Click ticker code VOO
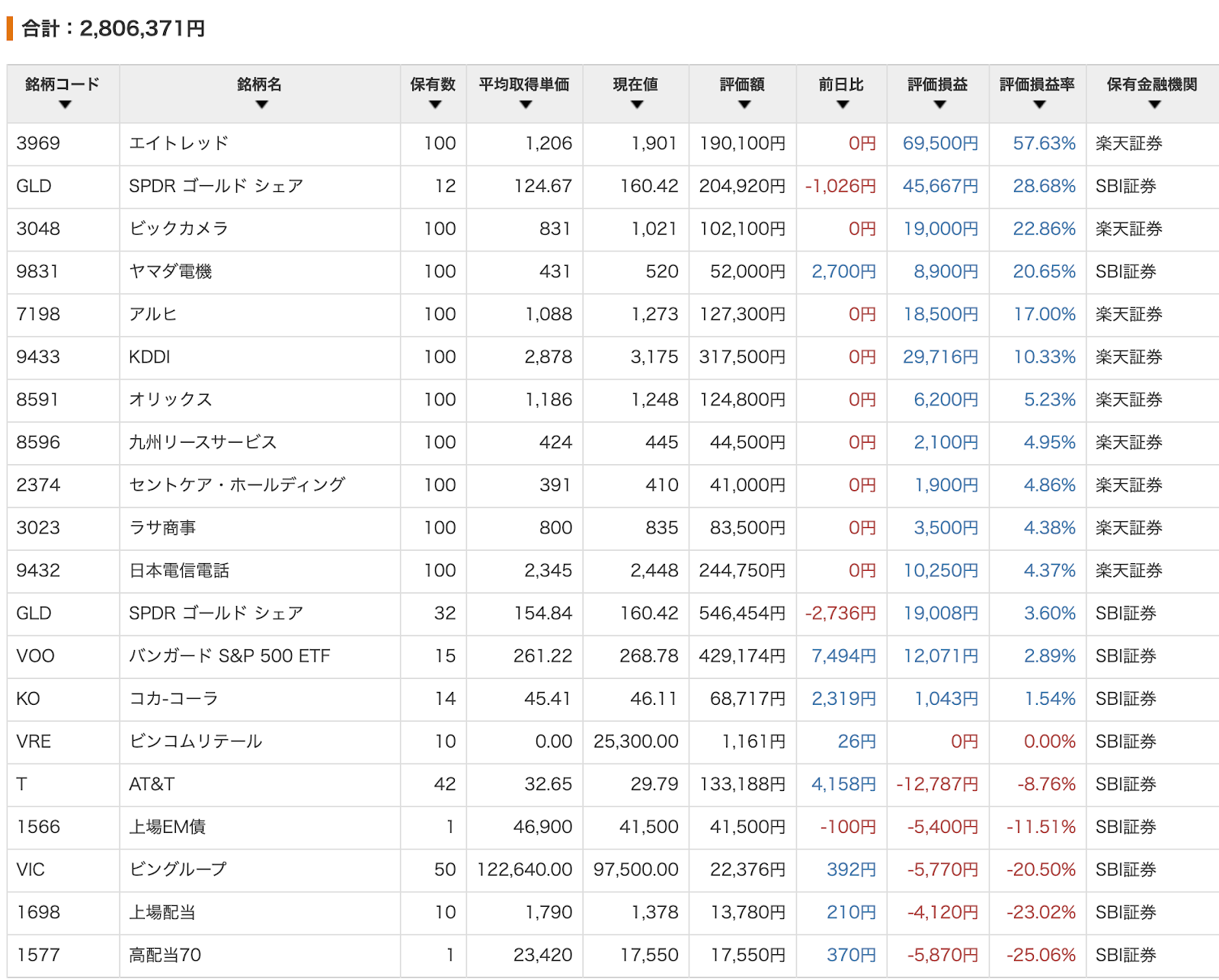The image size is (1219, 980). 35,655
